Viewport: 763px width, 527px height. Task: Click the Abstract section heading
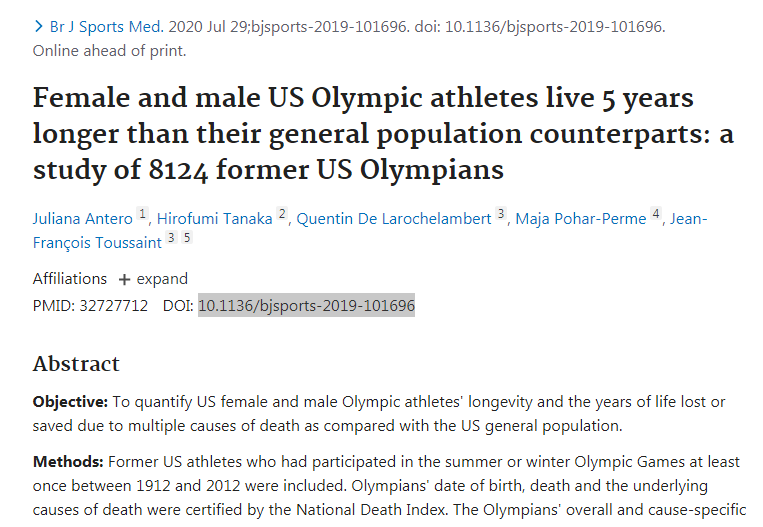[x=76, y=363]
